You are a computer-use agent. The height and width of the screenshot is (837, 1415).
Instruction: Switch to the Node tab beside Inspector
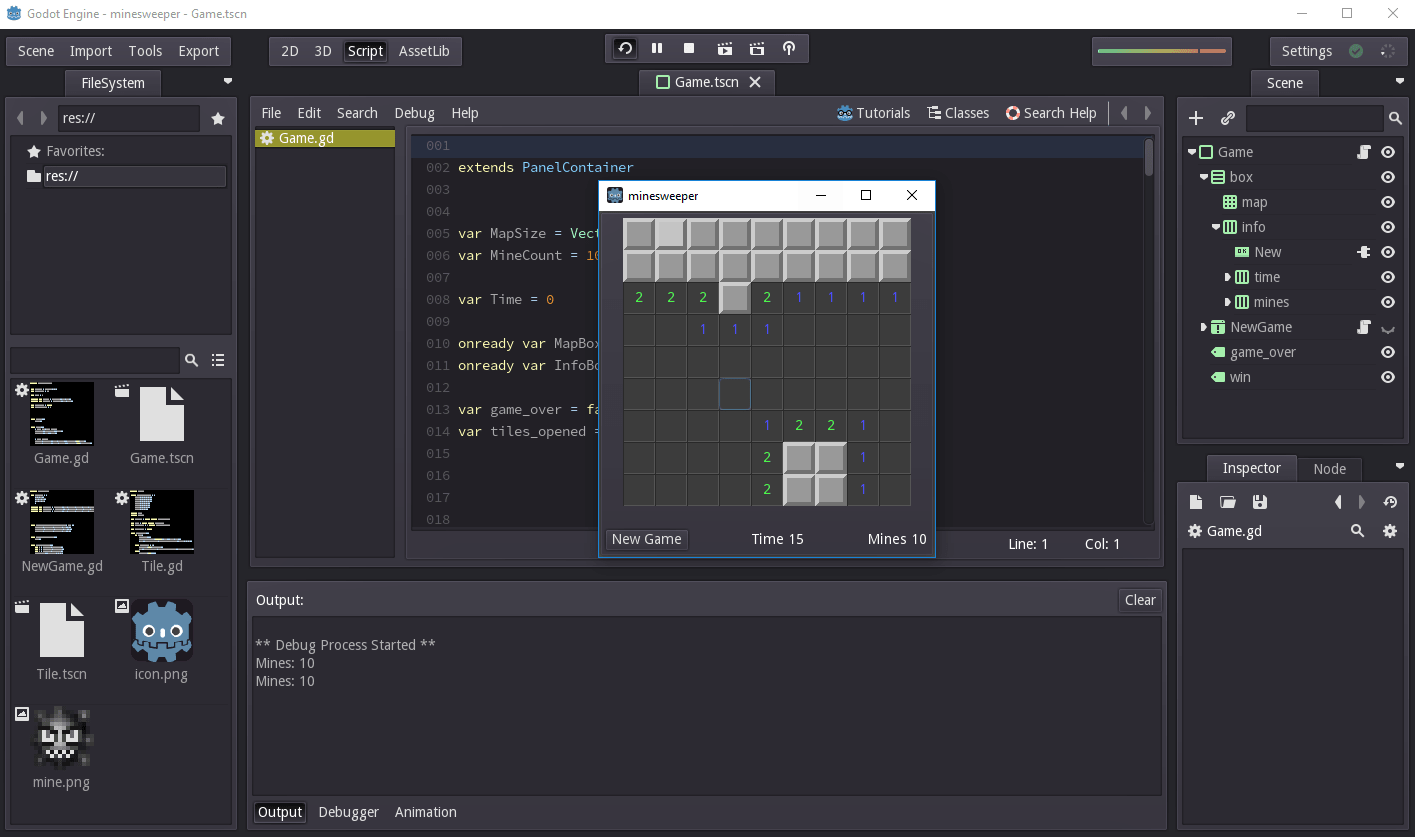click(x=1330, y=468)
